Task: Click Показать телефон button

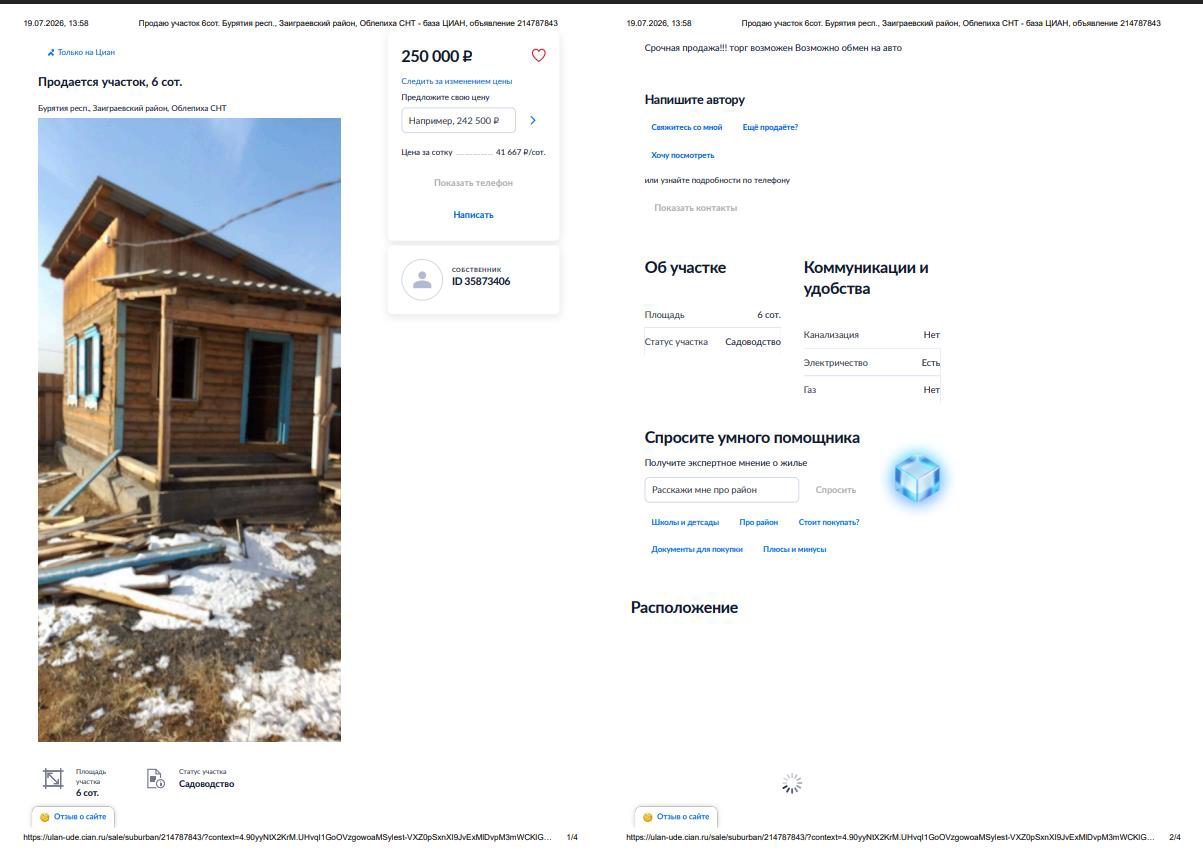Action: point(473,183)
